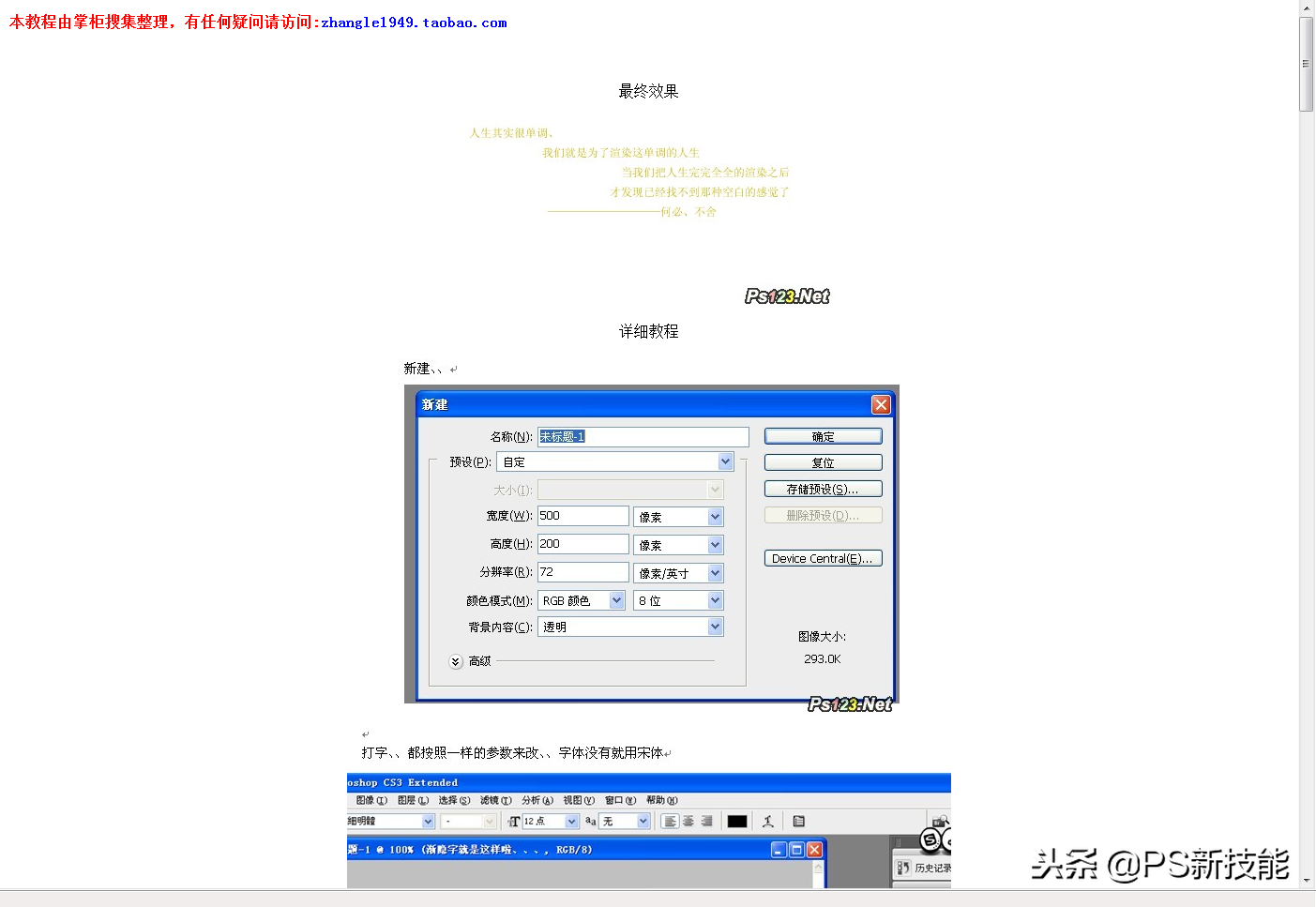Click the 名称 name input field
The image size is (1316, 907).
[643, 437]
